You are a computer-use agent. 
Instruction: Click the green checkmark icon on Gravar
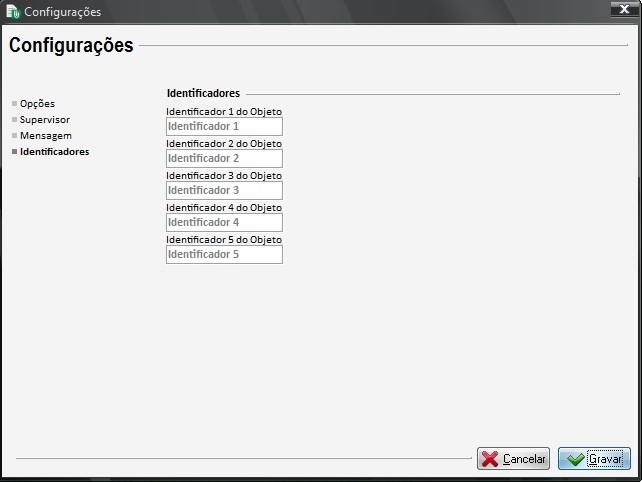pos(574,459)
